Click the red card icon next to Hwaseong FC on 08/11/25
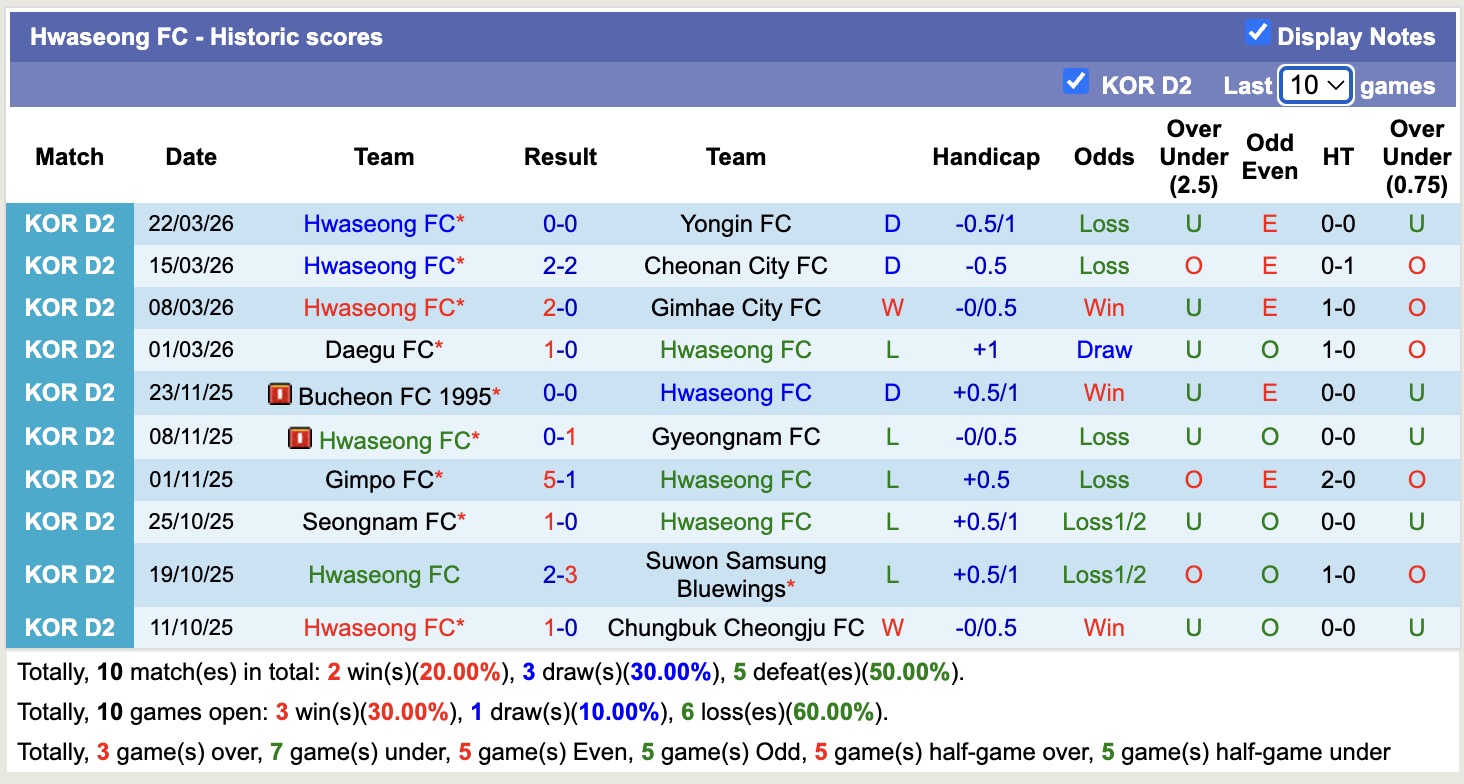Viewport: 1464px width, 784px height. [300, 437]
